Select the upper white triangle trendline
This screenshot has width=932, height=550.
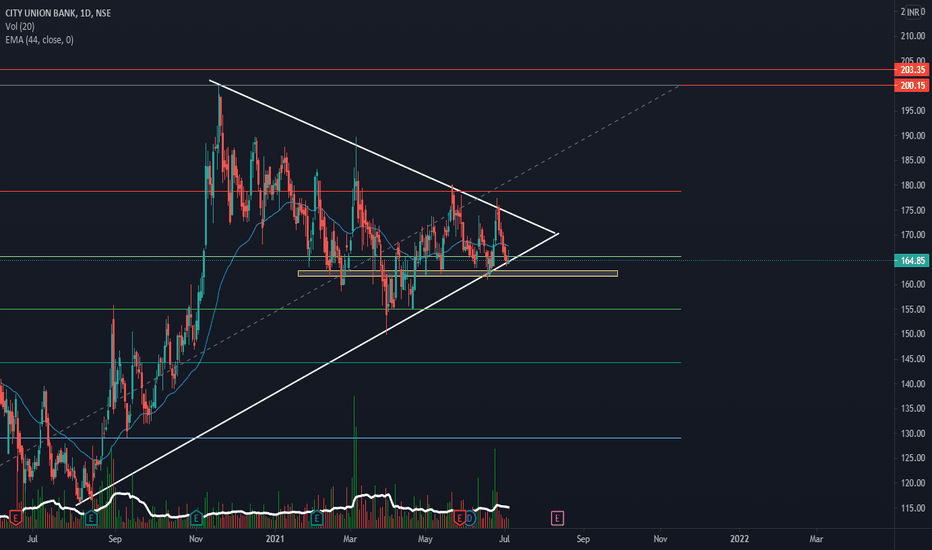[x=384, y=156]
